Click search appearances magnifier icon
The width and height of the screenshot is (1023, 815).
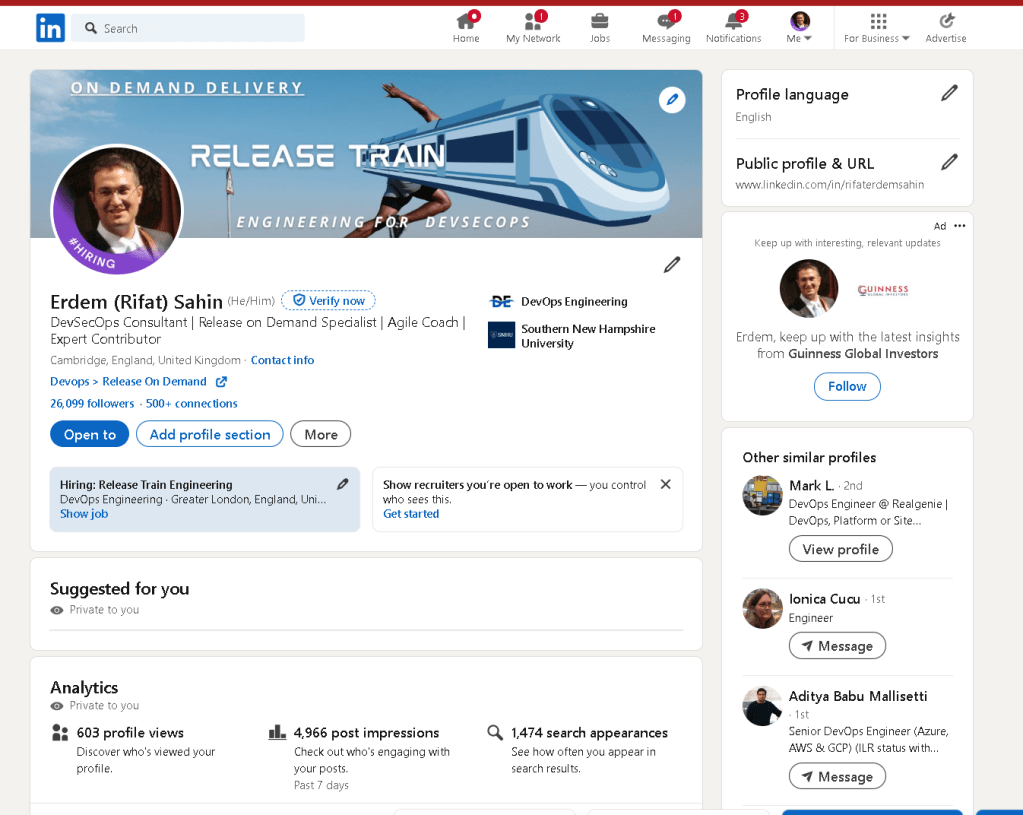click(495, 732)
